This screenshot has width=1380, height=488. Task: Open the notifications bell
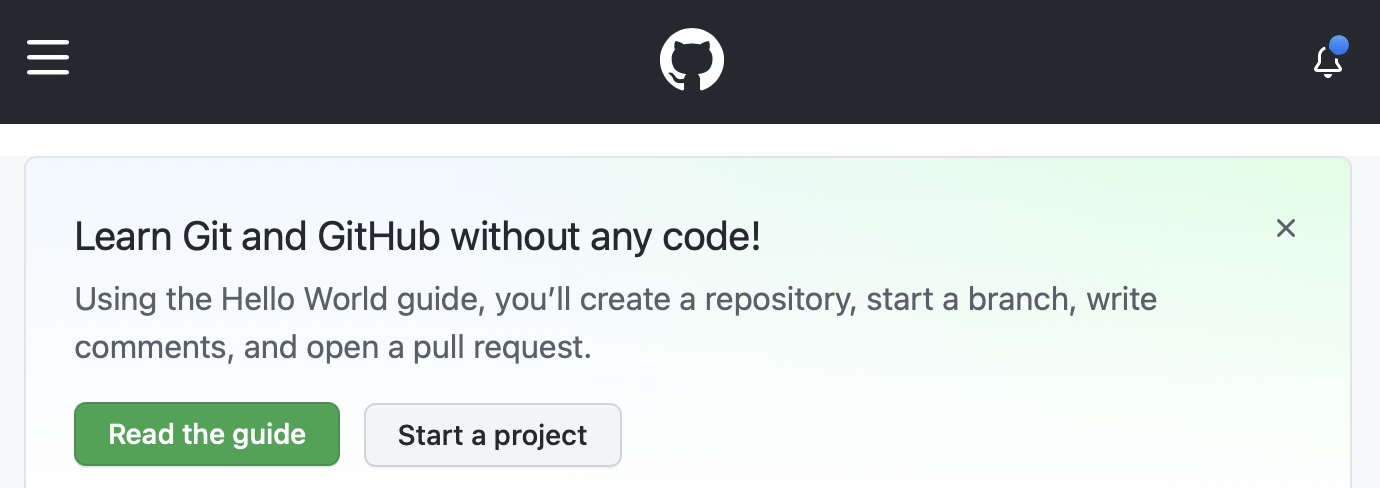click(x=1327, y=62)
